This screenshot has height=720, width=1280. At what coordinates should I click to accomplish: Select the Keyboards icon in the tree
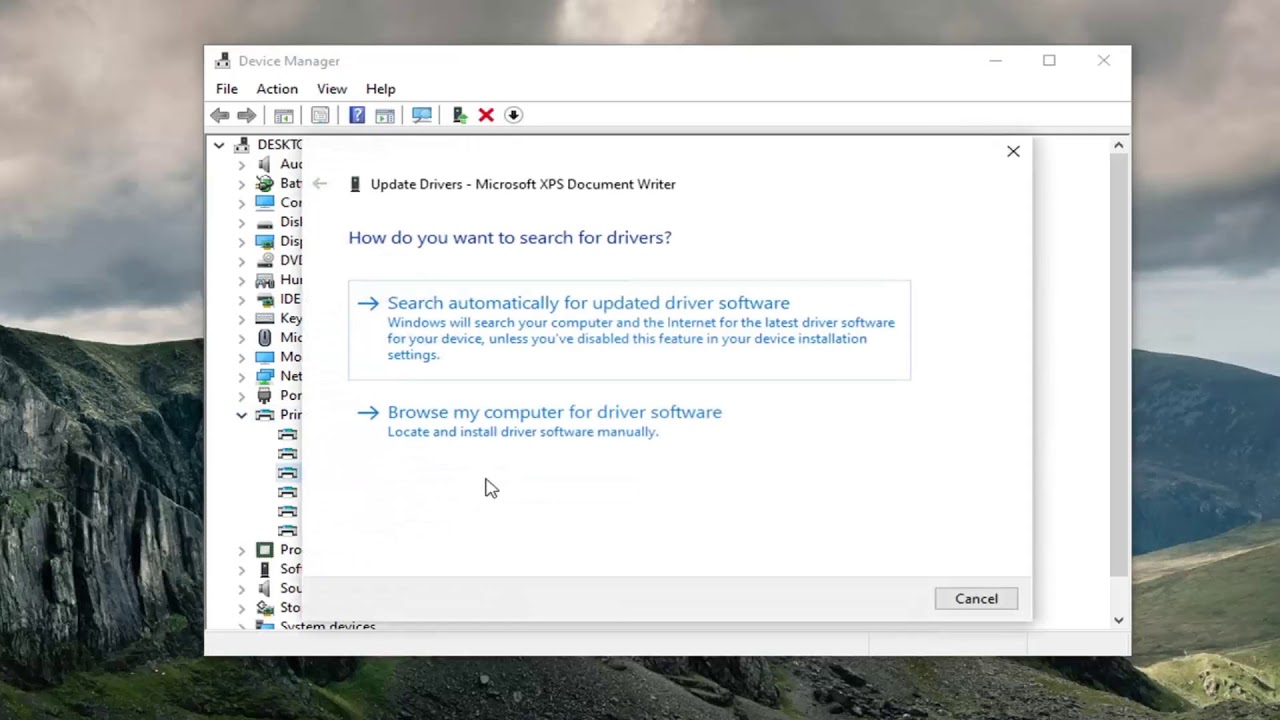pos(265,318)
